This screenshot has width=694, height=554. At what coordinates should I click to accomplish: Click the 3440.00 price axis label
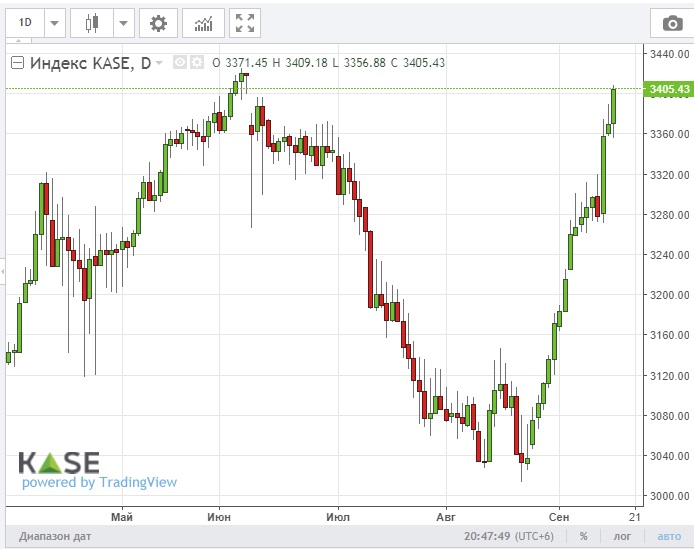tap(669, 54)
